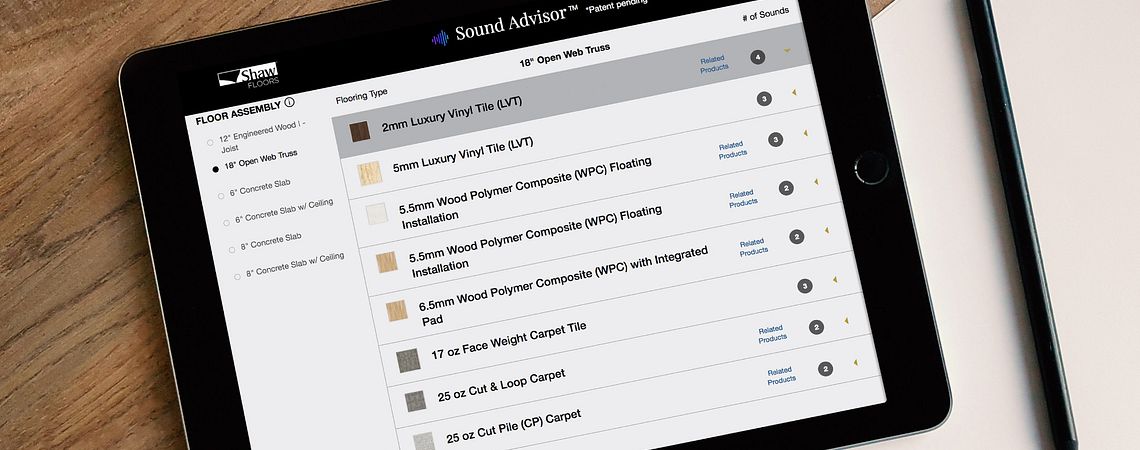The image size is (1140, 450).
Task: Expand the 17 oz Carpet Tile row arrow
Action: (x=835, y=279)
